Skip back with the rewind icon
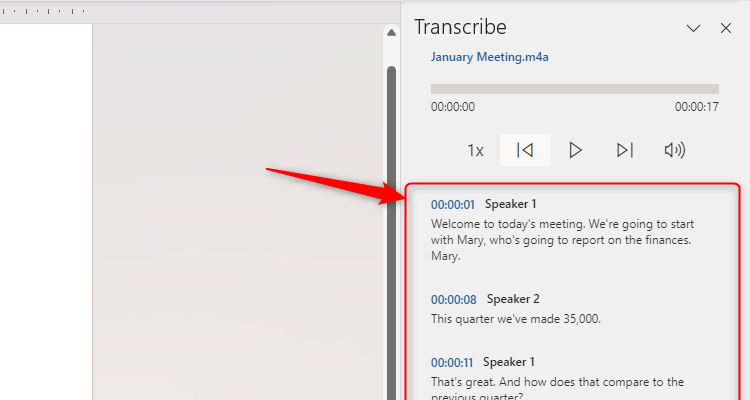 point(525,150)
